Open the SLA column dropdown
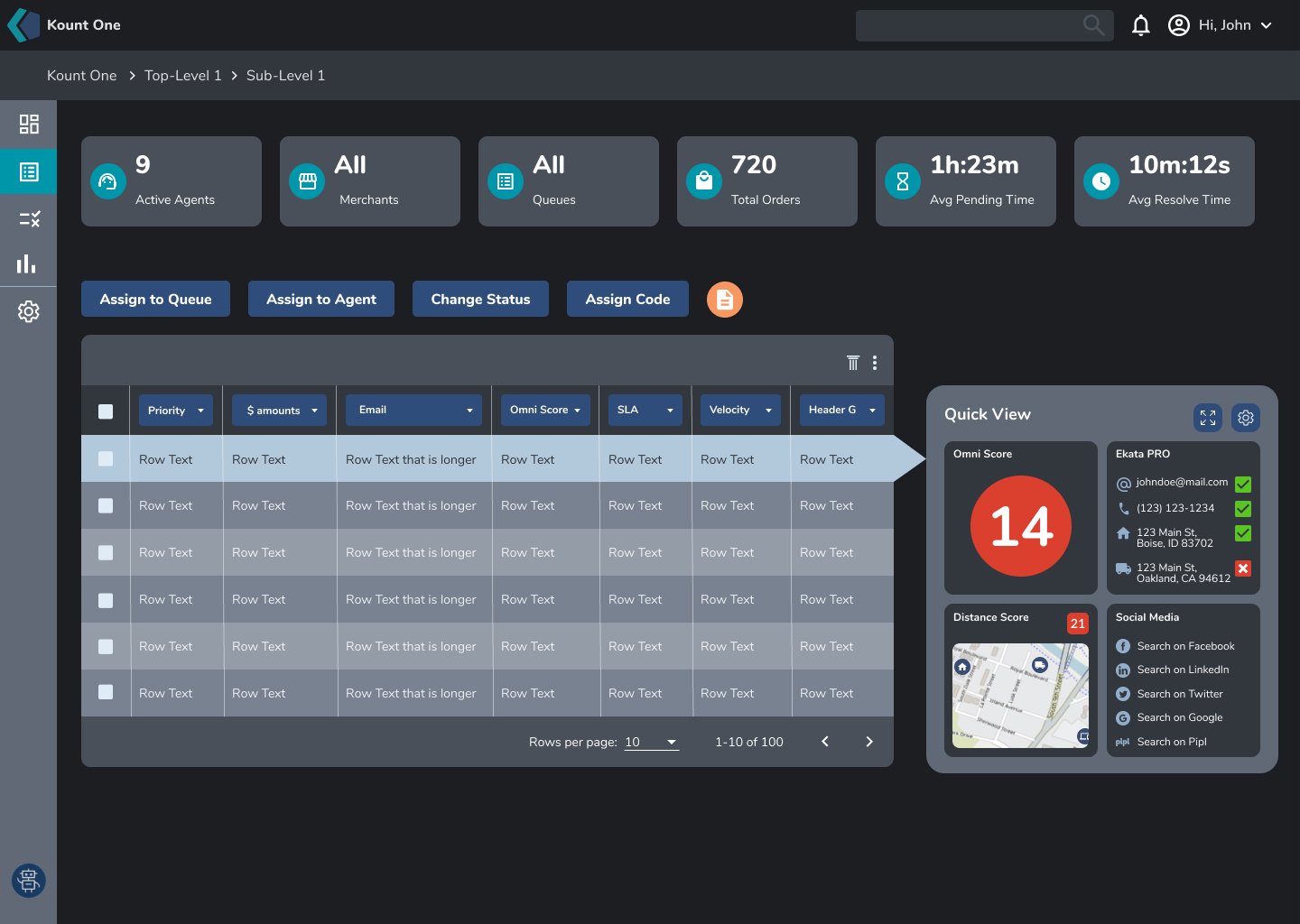The width and height of the screenshot is (1300, 924). click(645, 411)
